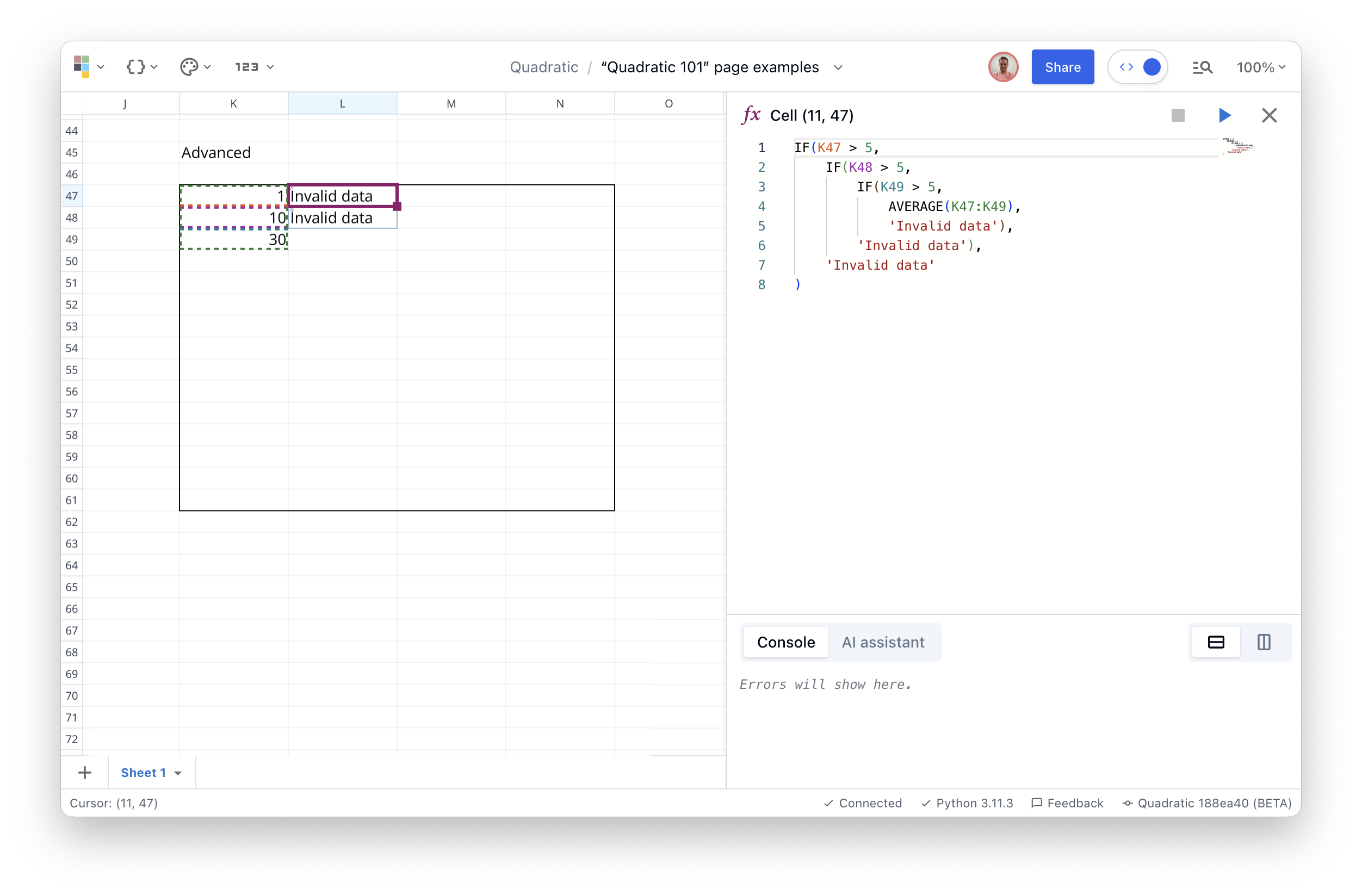This screenshot has height=896, width=1362.
Task: Expand the Quadratic 101 page title dropdown
Action: [x=838, y=67]
